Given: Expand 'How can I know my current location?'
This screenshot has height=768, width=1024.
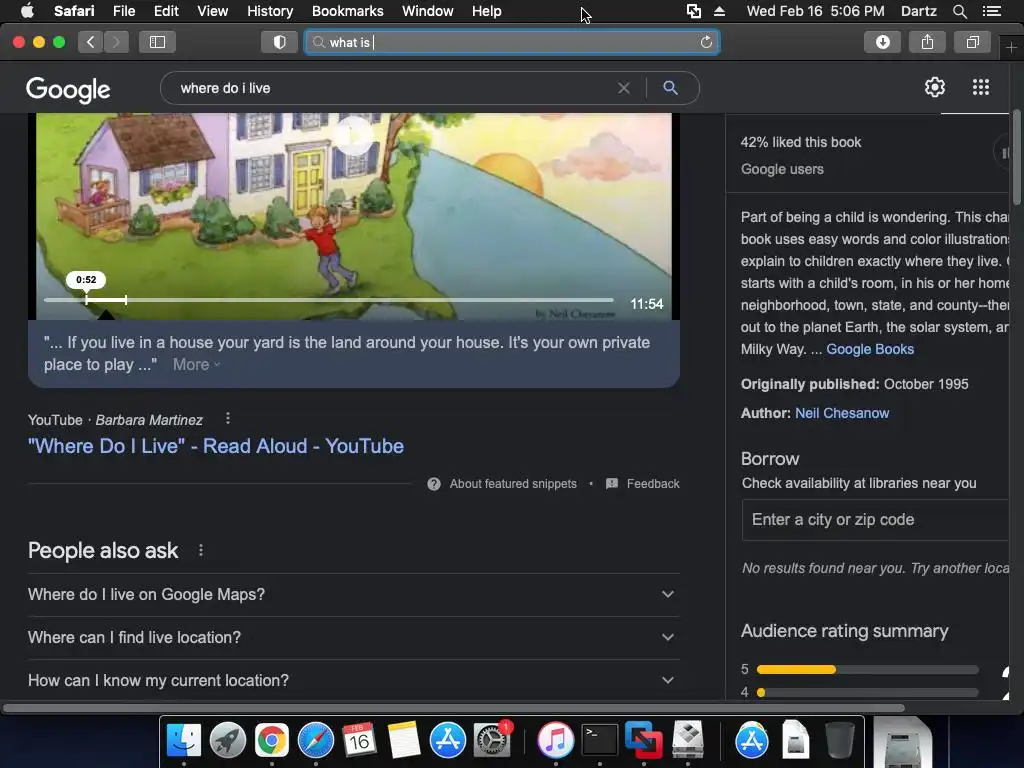Looking at the screenshot, I should 353,680.
